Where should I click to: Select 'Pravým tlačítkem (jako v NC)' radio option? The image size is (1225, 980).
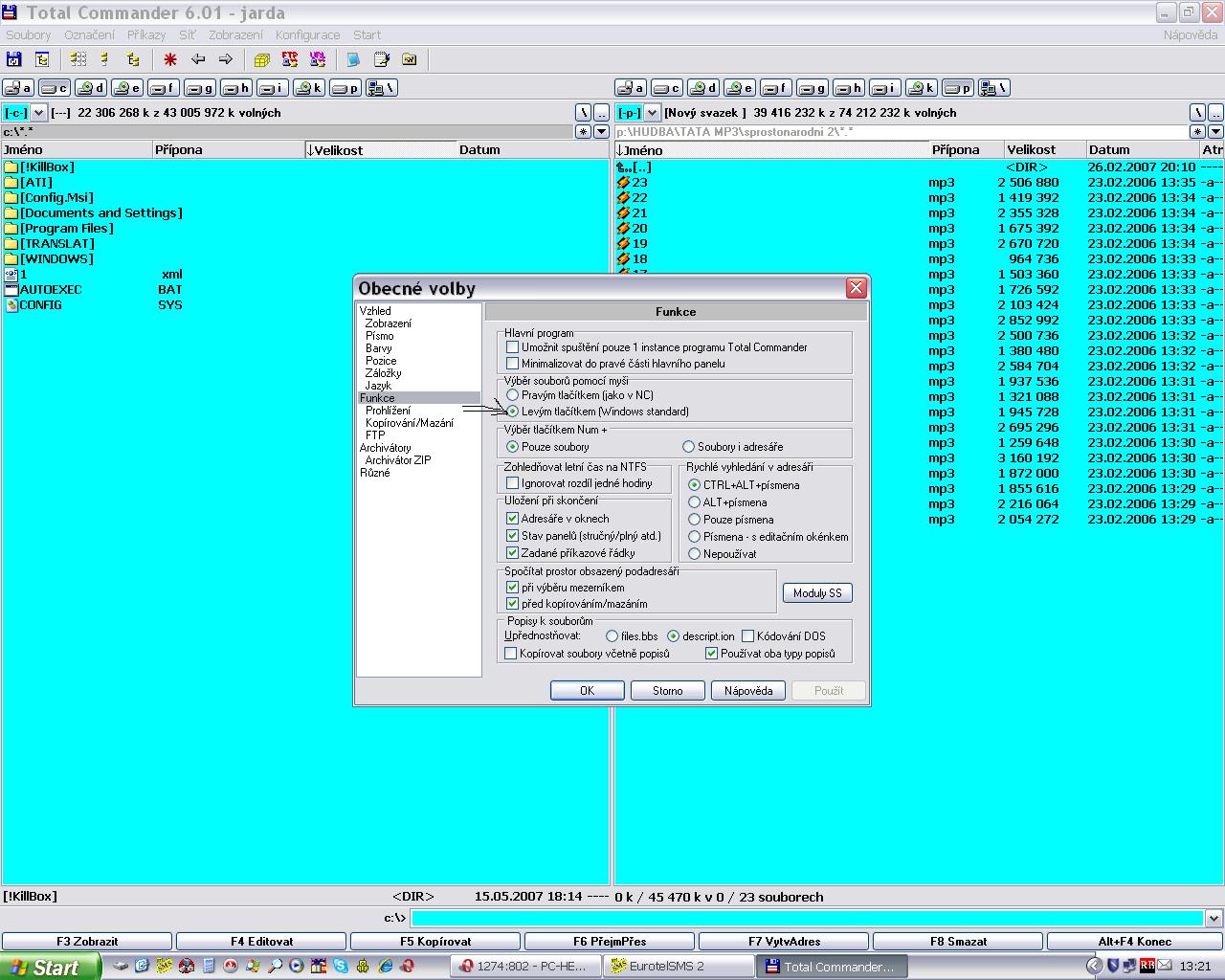click(512, 395)
